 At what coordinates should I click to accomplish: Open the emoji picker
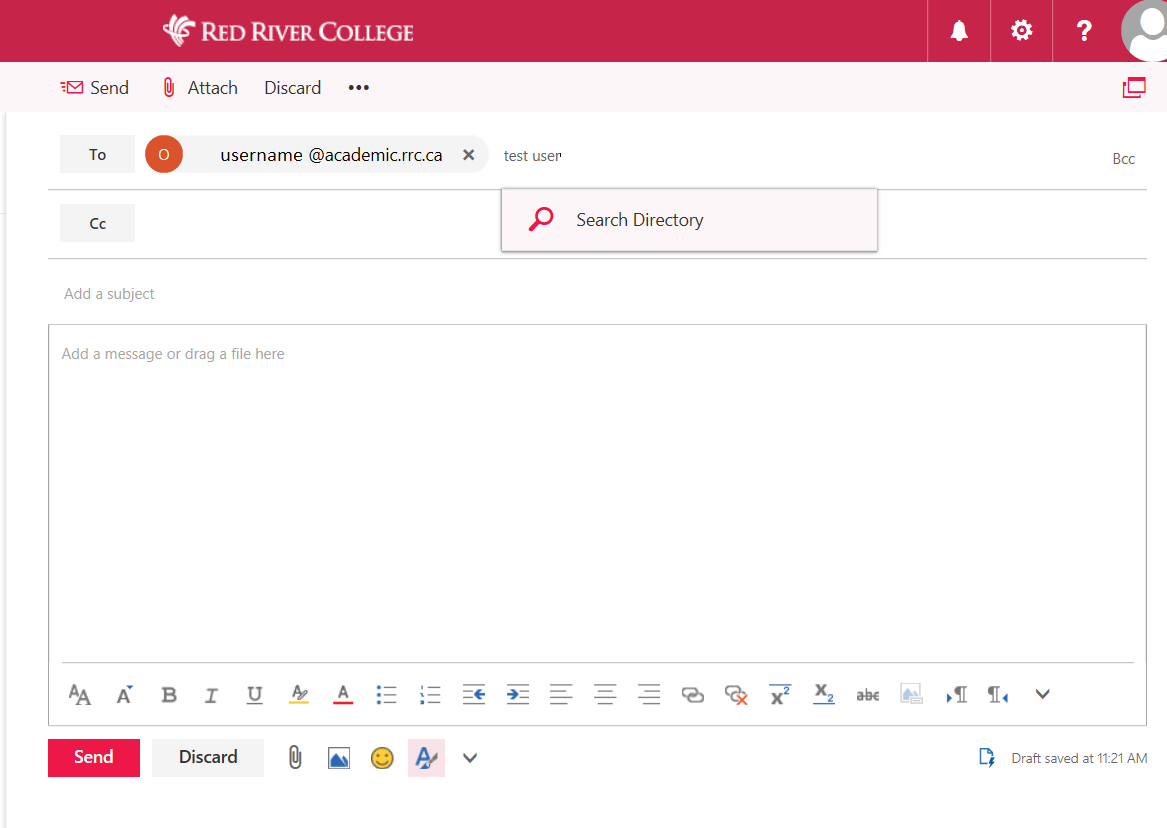point(382,758)
